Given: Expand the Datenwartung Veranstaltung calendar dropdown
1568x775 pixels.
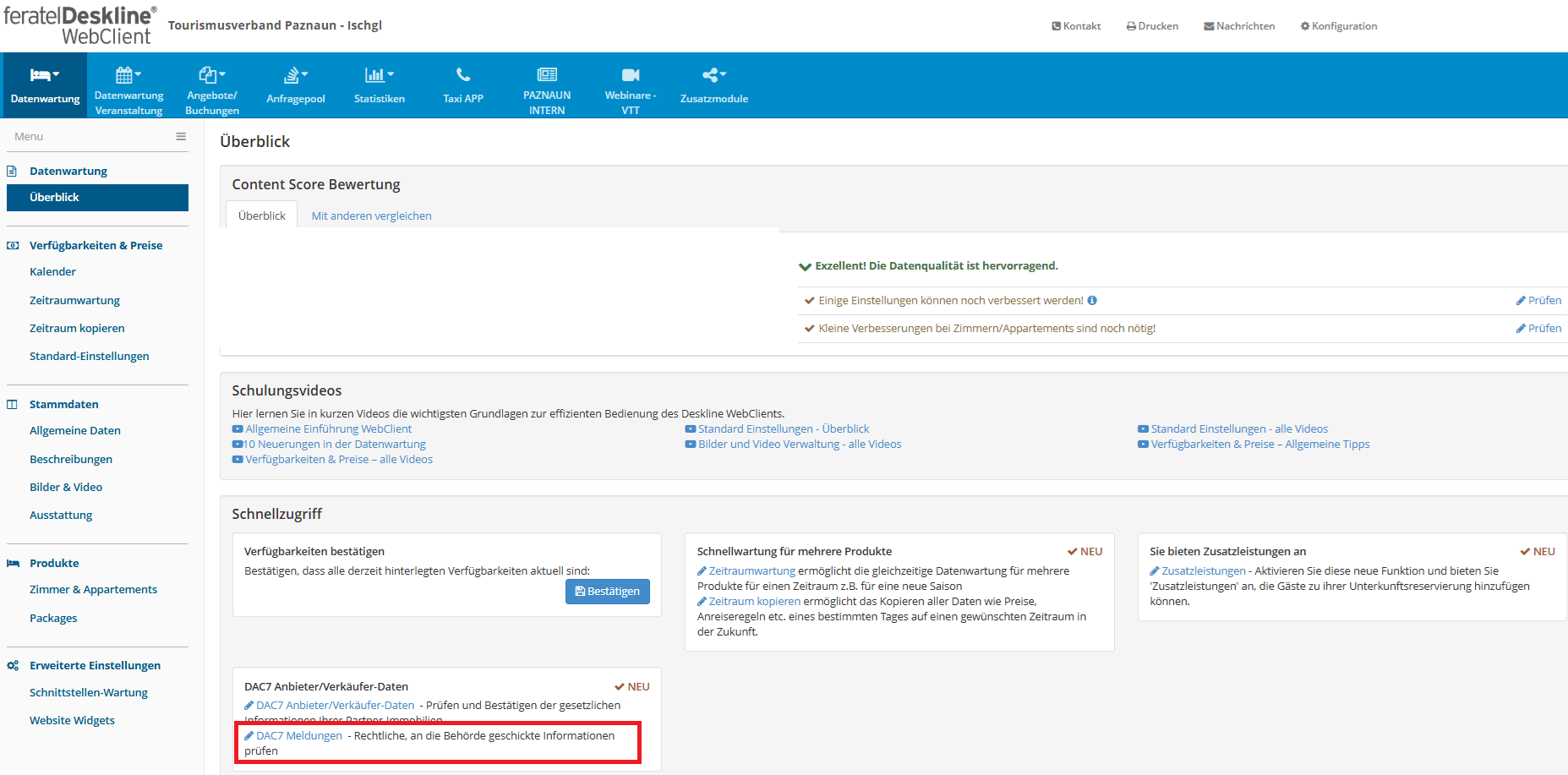Looking at the screenshot, I should tap(128, 75).
